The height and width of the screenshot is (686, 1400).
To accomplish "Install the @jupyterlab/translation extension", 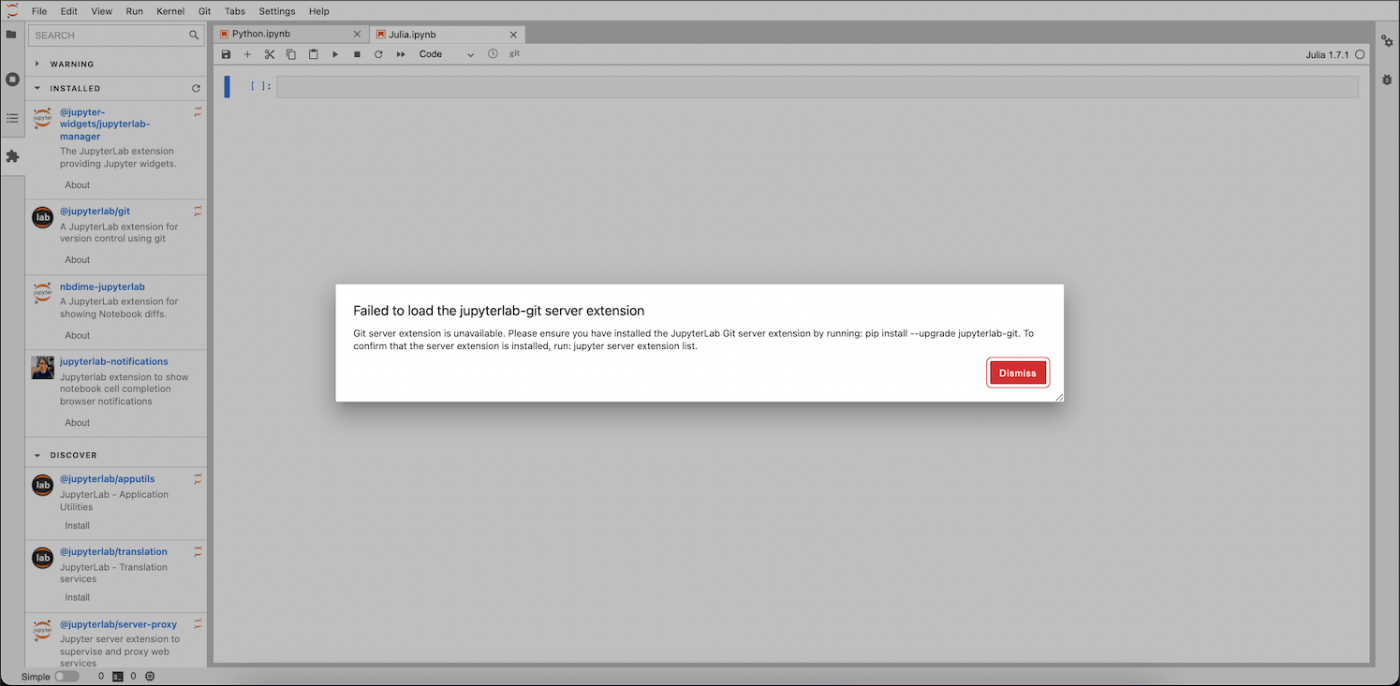I will click(x=77, y=598).
